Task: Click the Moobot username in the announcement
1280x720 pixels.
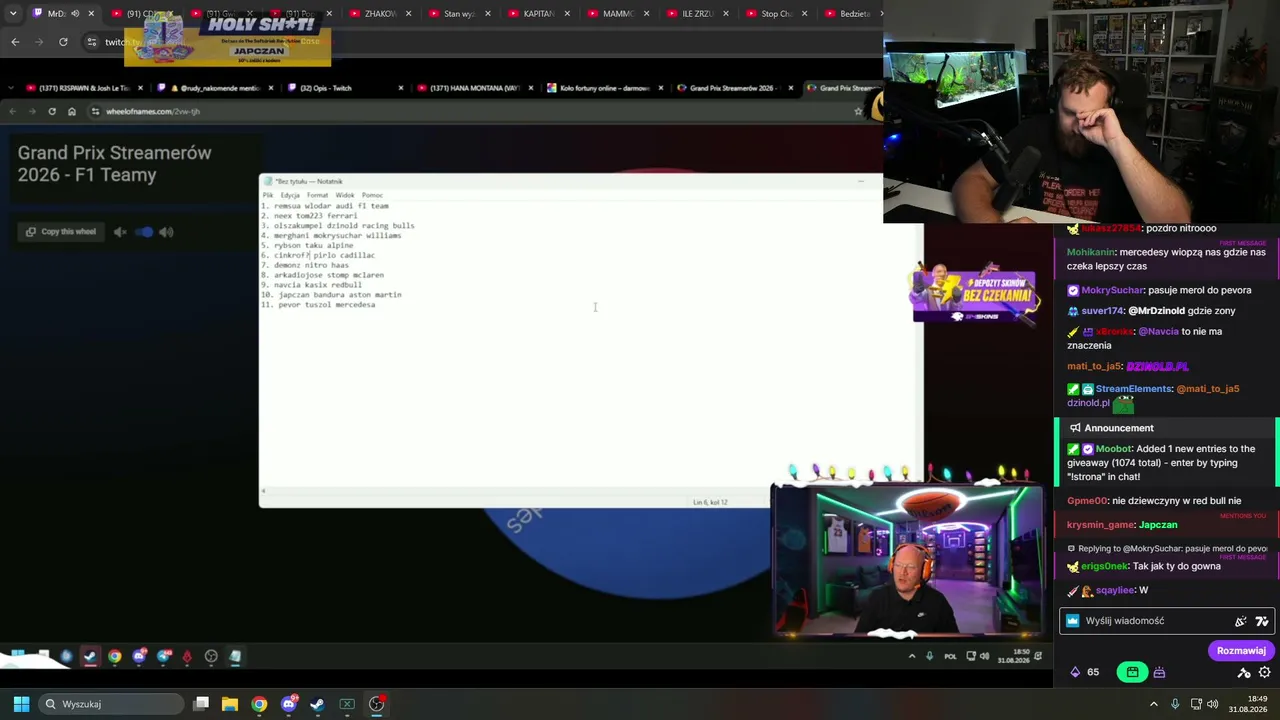Action: [x=1114, y=449]
